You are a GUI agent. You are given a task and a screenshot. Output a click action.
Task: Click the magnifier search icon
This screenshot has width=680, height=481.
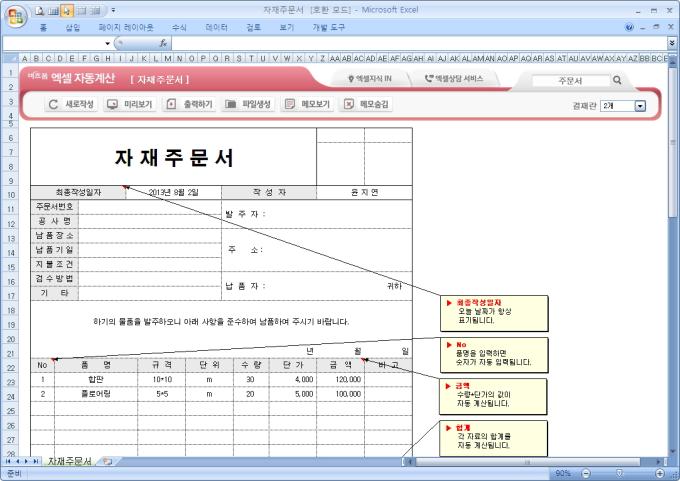(x=617, y=80)
